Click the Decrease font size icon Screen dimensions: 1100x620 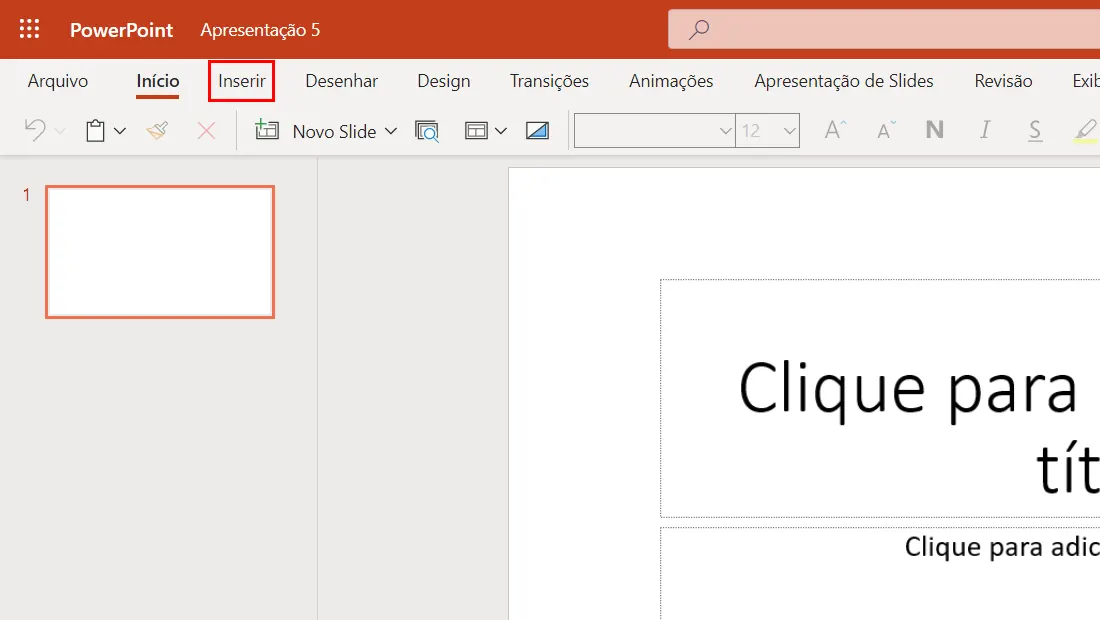pyautogui.click(x=886, y=130)
